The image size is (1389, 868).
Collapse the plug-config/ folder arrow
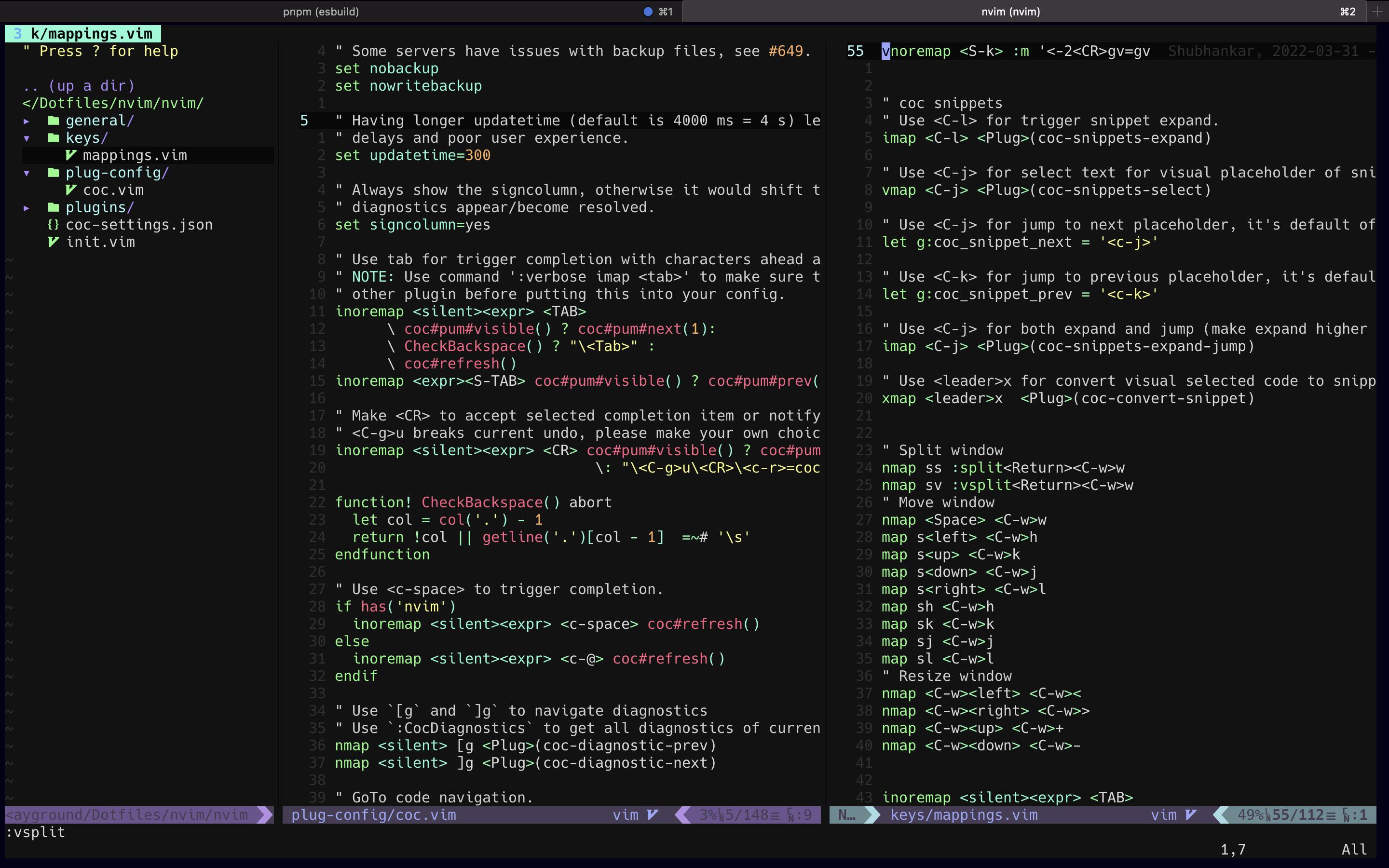(x=27, y=173)
